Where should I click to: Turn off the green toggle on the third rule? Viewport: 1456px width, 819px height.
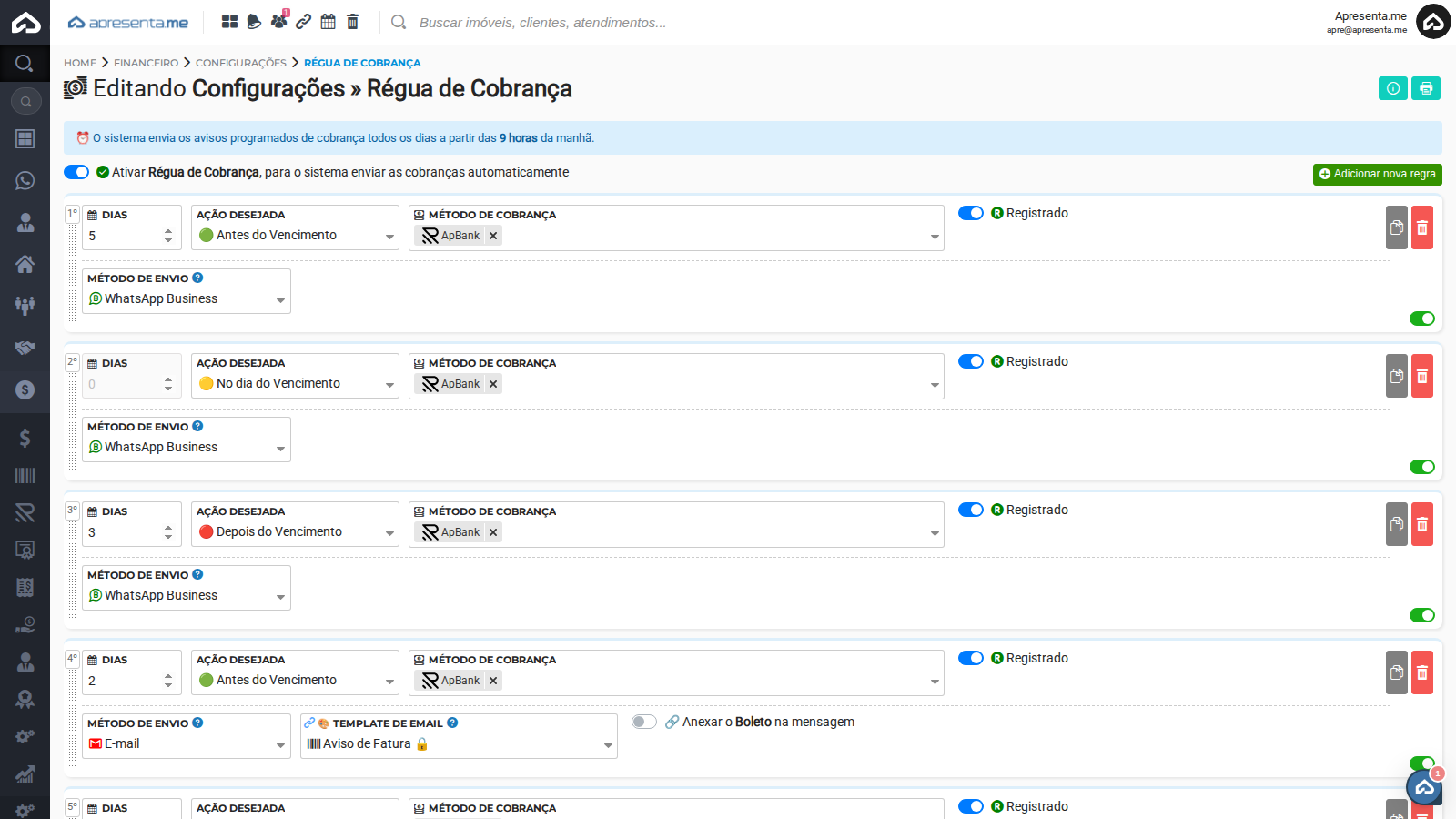(1421, 614)
